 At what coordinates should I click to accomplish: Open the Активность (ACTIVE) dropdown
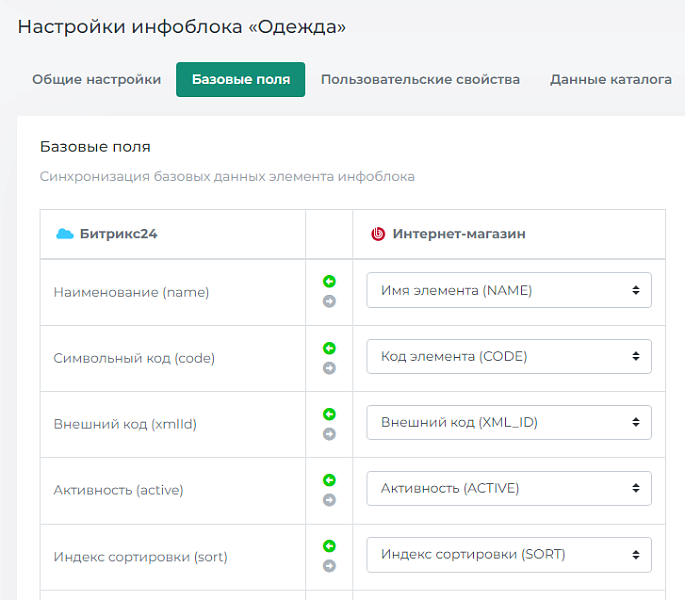click(509, 488)
